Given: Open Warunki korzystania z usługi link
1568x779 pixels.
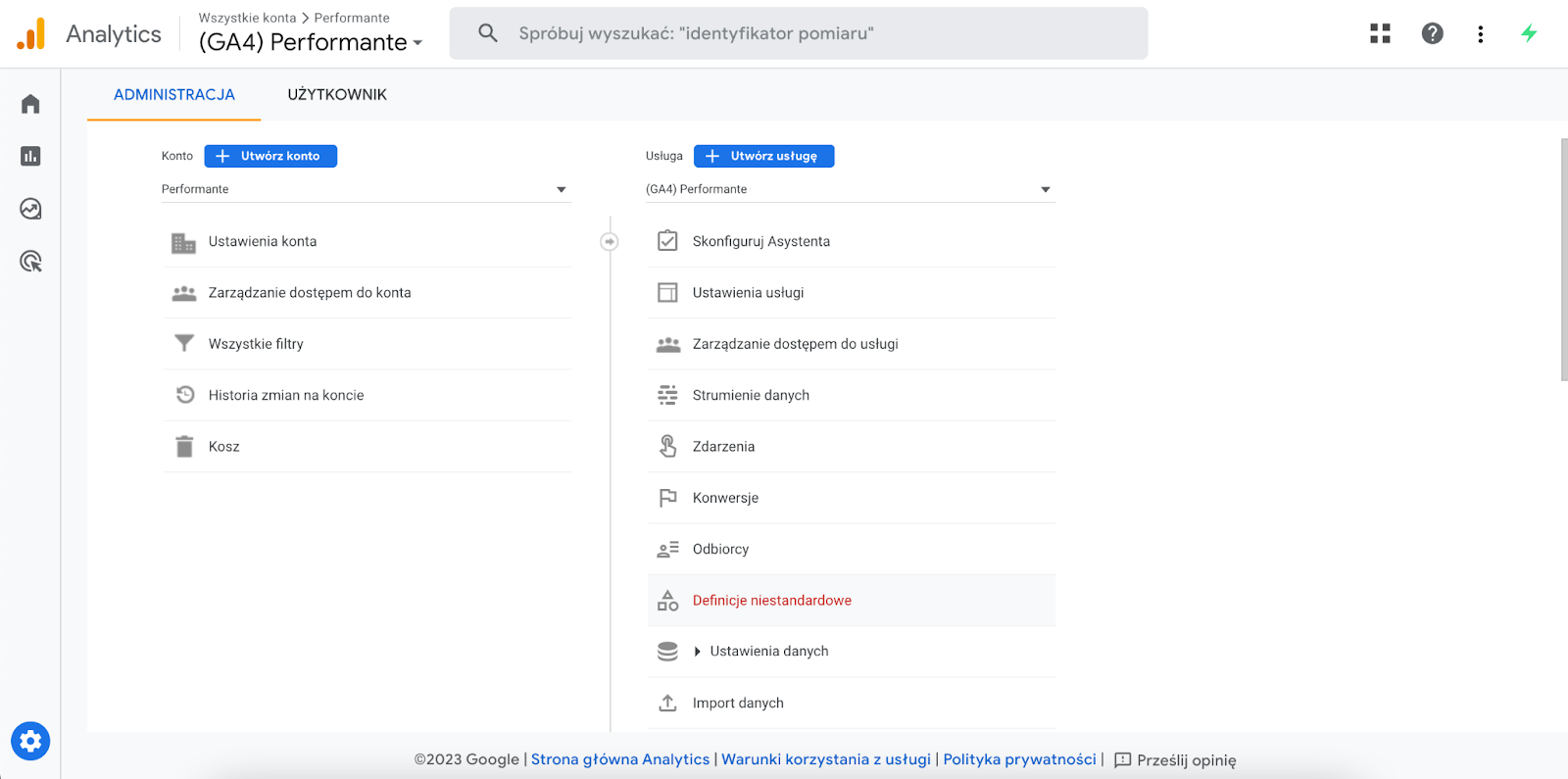Looking at the screenshot, I should pyautogui.click(x=826, y=759).
